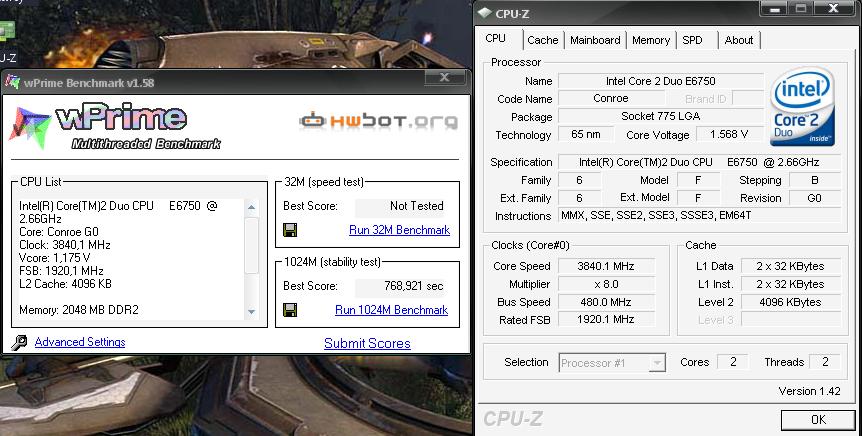Open the Cache tab in CPU-Z
862x436 pixels.
pos(543,40)
